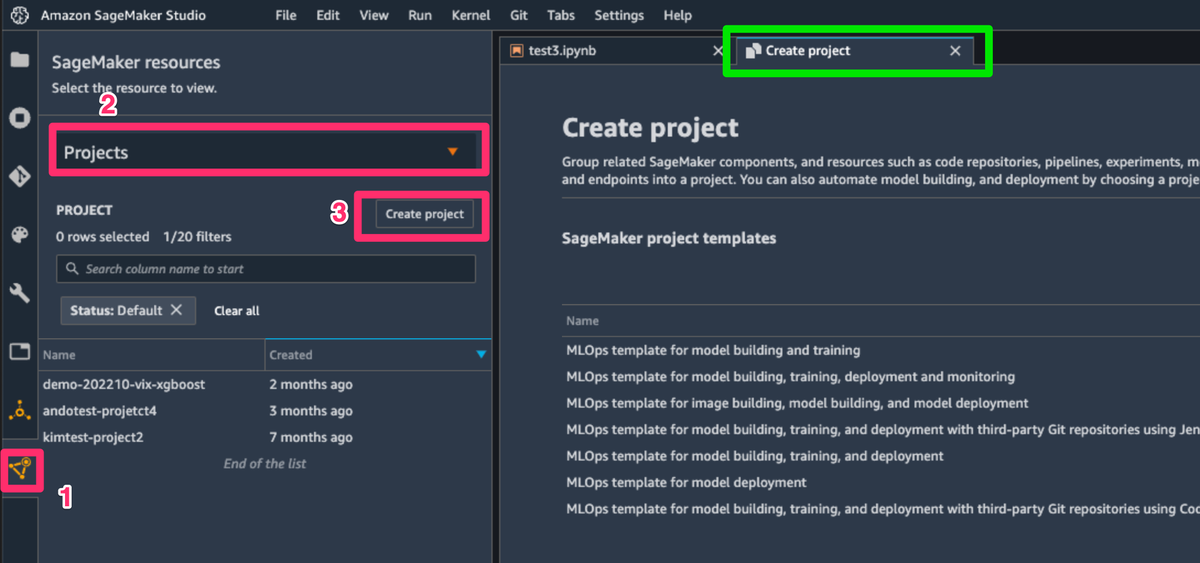Select project andotest-projetct4
The width and height of the screenshot is (1200, 563).
click(x=100, y=411)
